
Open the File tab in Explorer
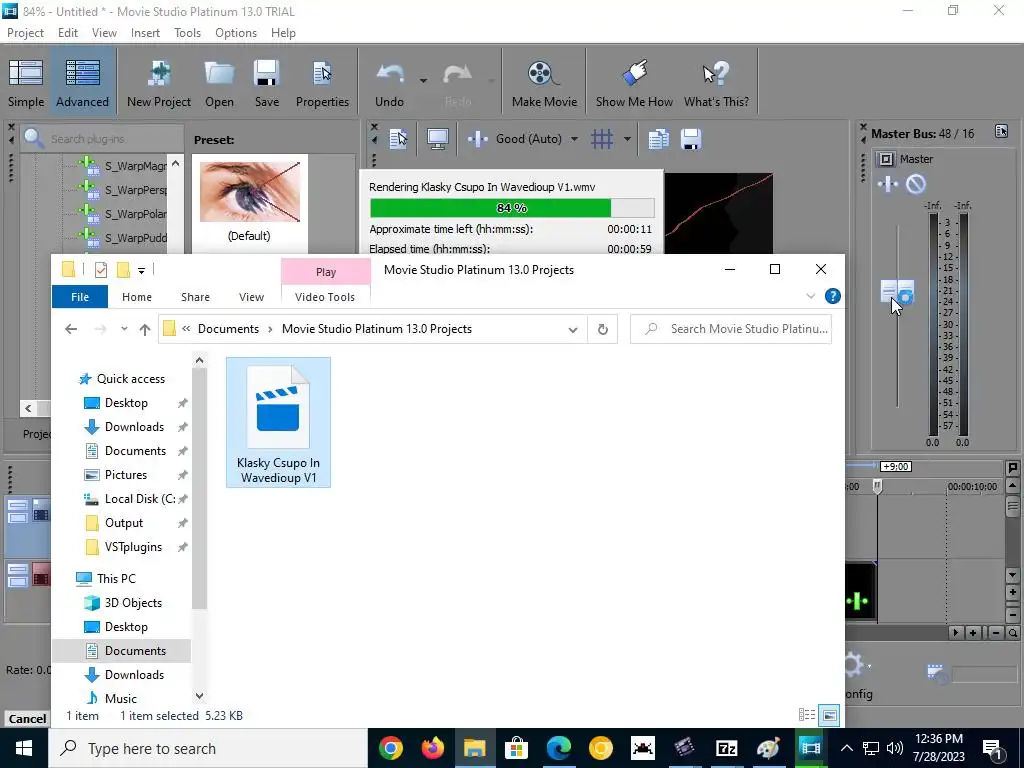[80, 296]
